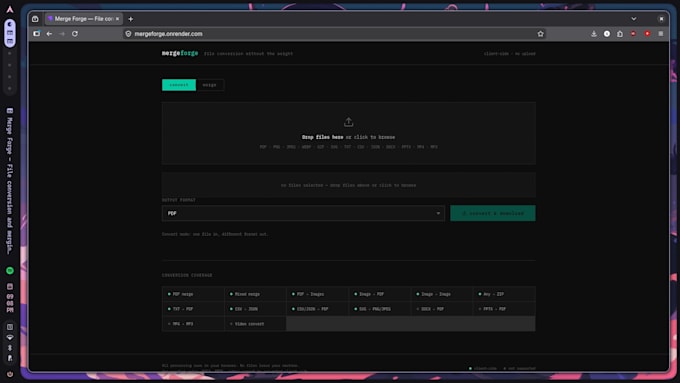Image resolution: width=680 pixels, height=383 pixels.
Task: Click the 'PPTX → PDF' coverage cell
Action: [504, 309]
